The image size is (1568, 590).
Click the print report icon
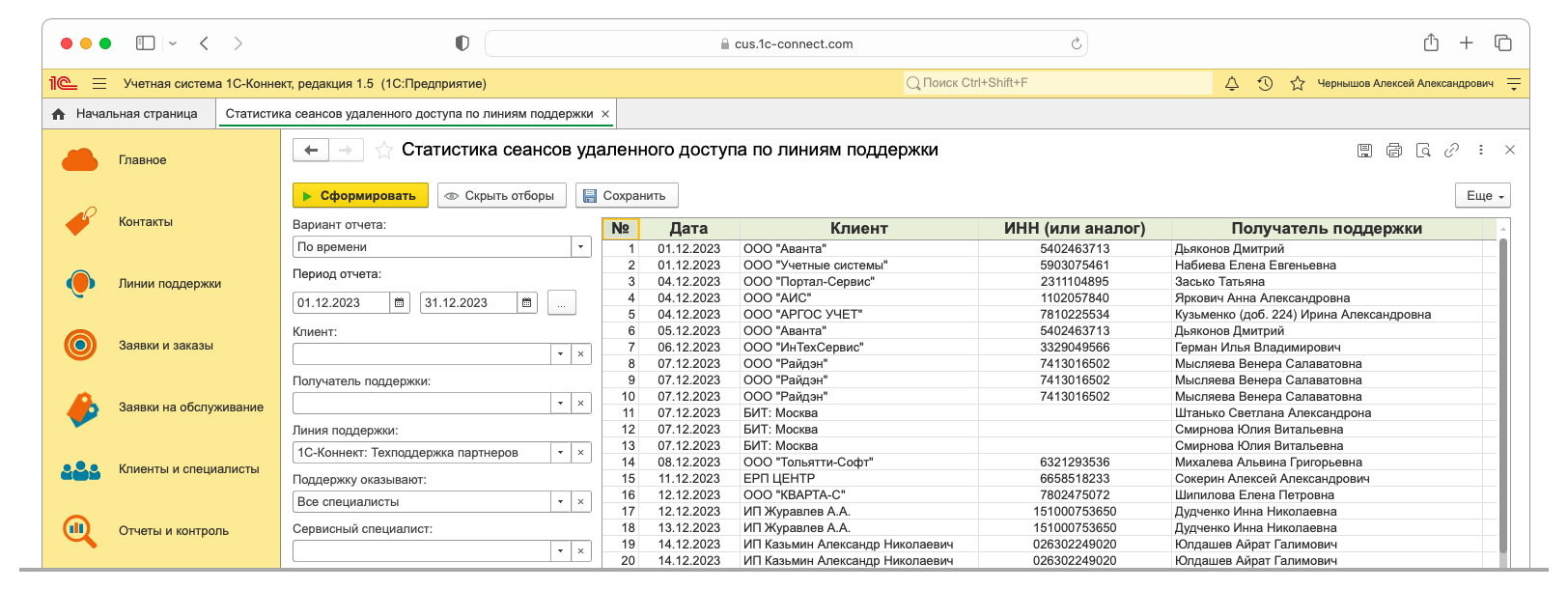pos(1393,151)
